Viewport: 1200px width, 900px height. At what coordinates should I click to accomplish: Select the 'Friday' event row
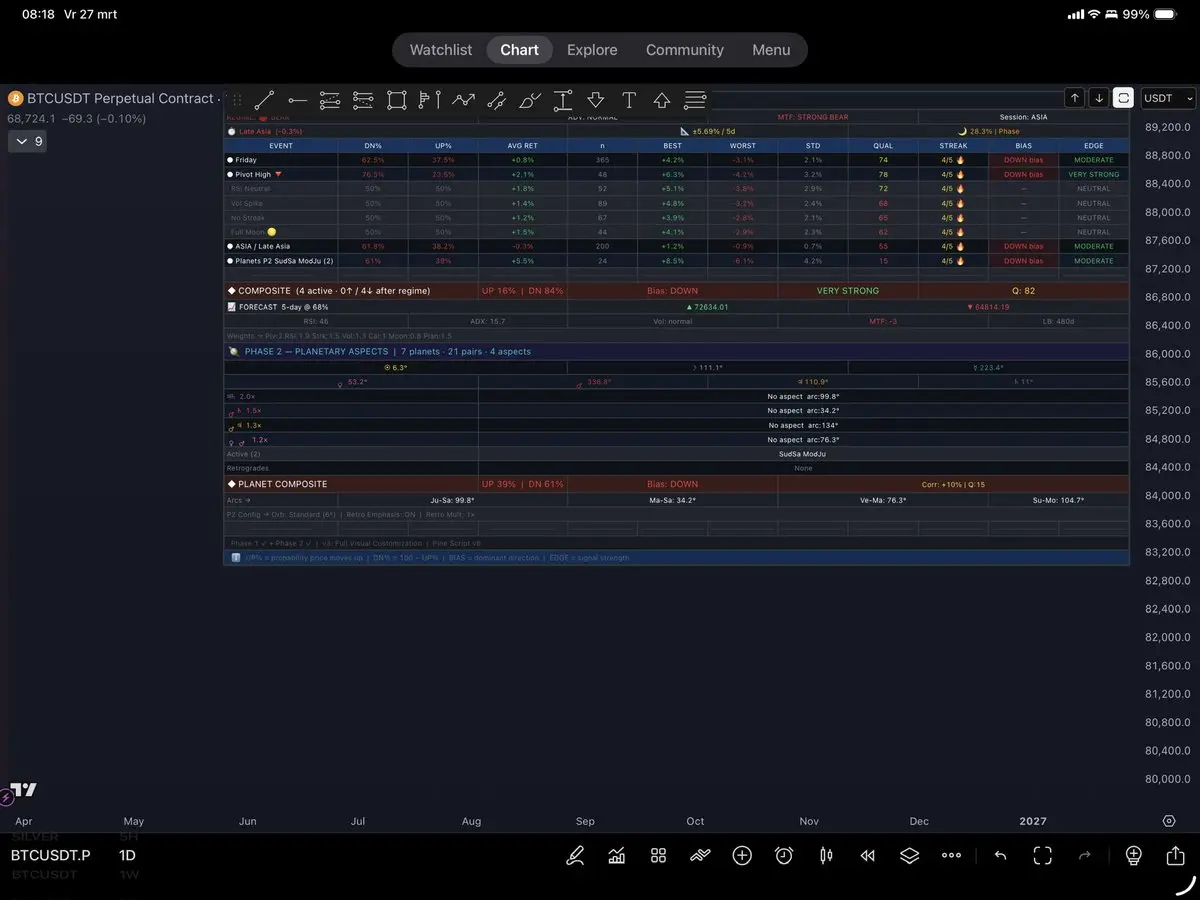[x=676, y=160]
